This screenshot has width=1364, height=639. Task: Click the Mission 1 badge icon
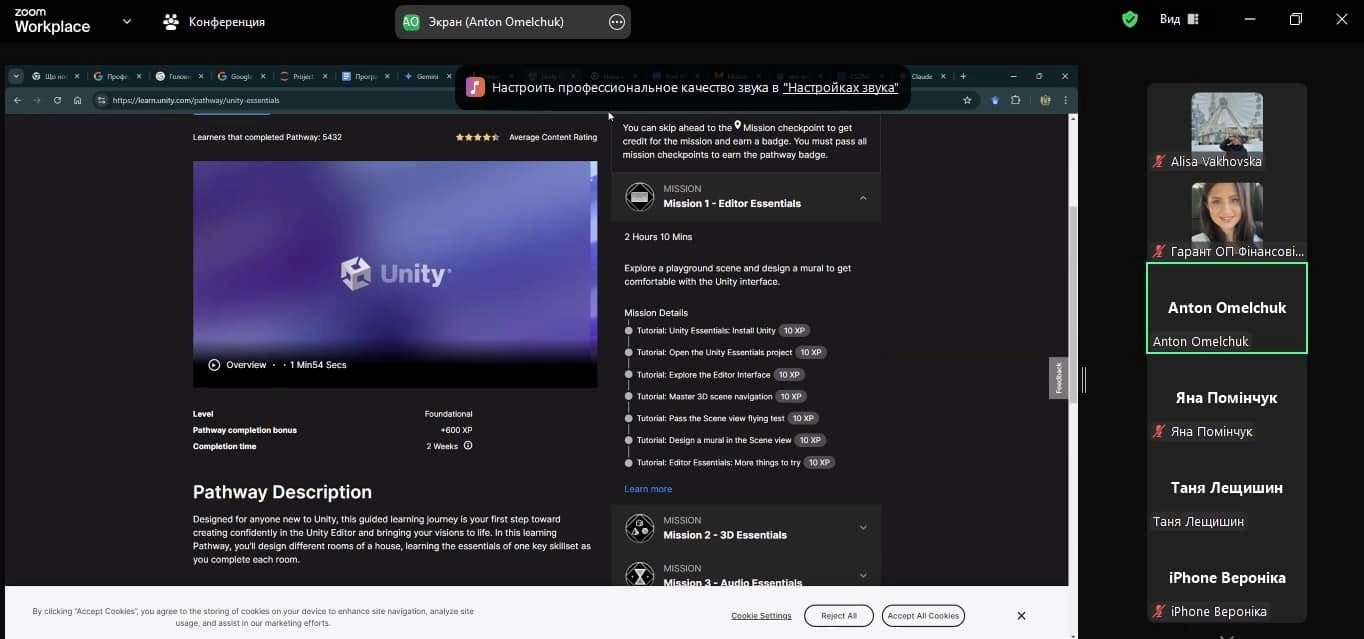pyautogui.click(x=639, y=196)
